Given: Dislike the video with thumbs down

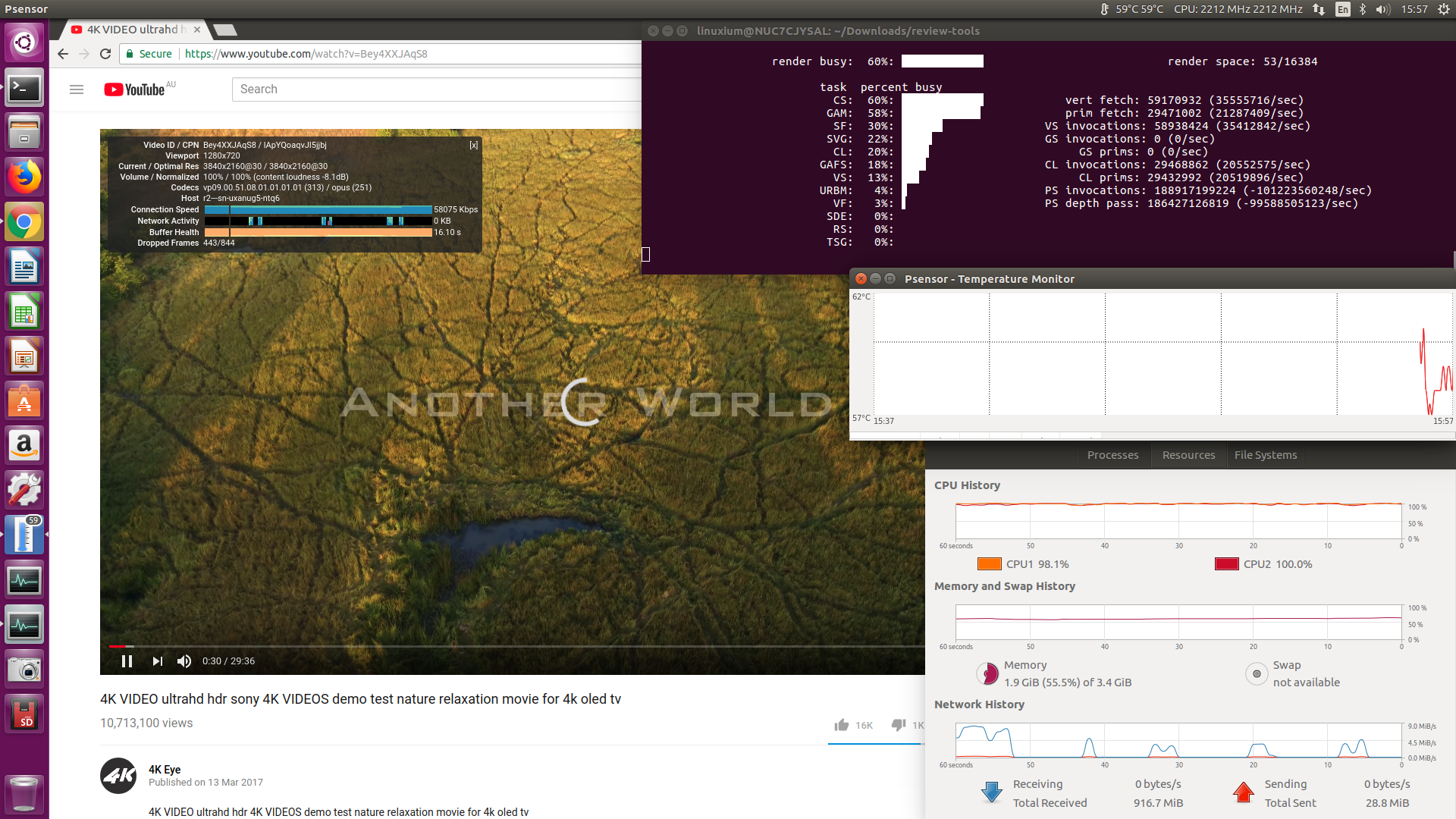Looking at the screenshot, I should (x=899, y=725).
